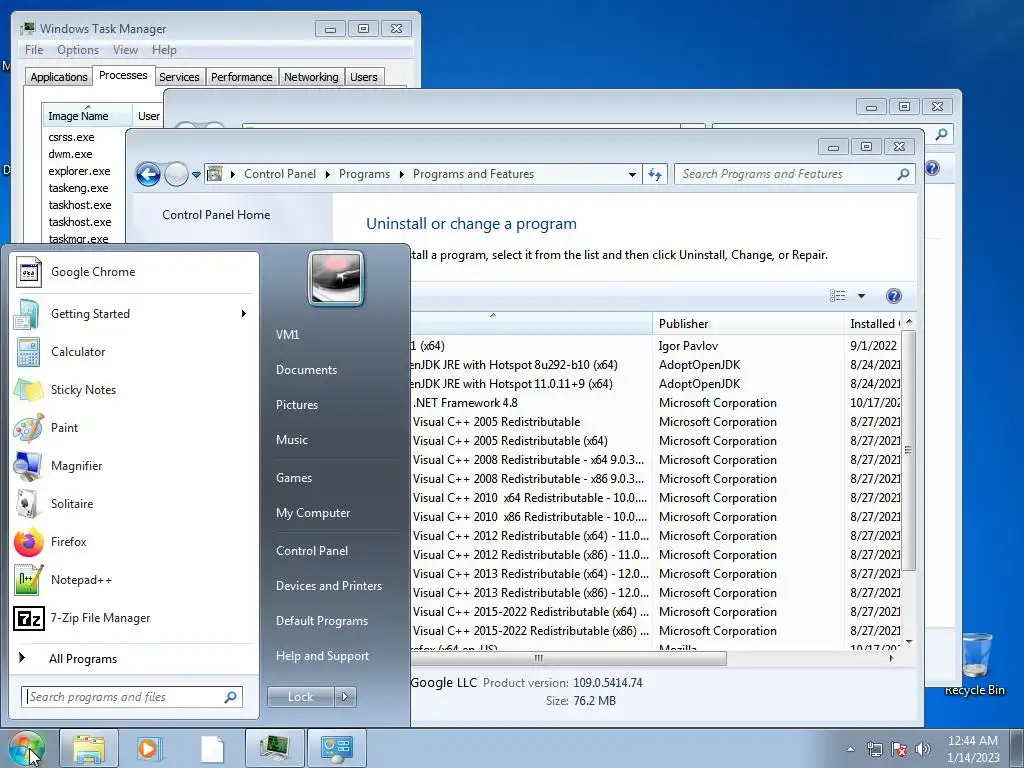Open Options menu in Task Manager
Viewport: 1024px width, 768px height.
pyautogui.click(x=78, y=50)
